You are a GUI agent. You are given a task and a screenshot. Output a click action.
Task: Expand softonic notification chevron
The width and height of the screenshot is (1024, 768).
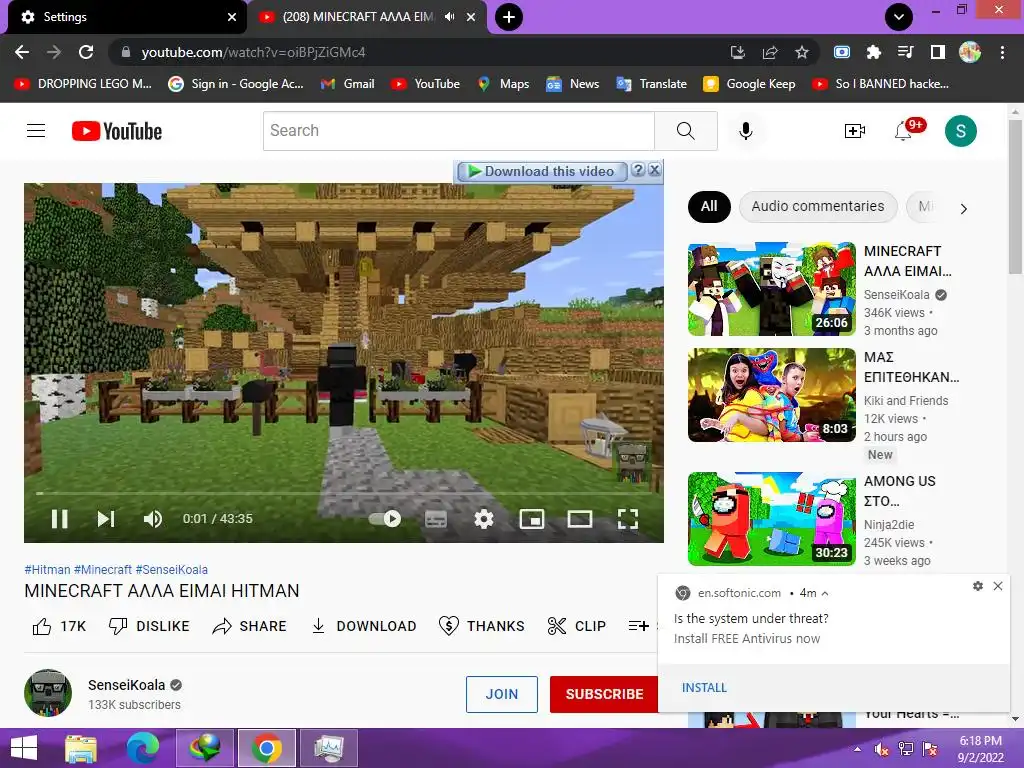825,594
